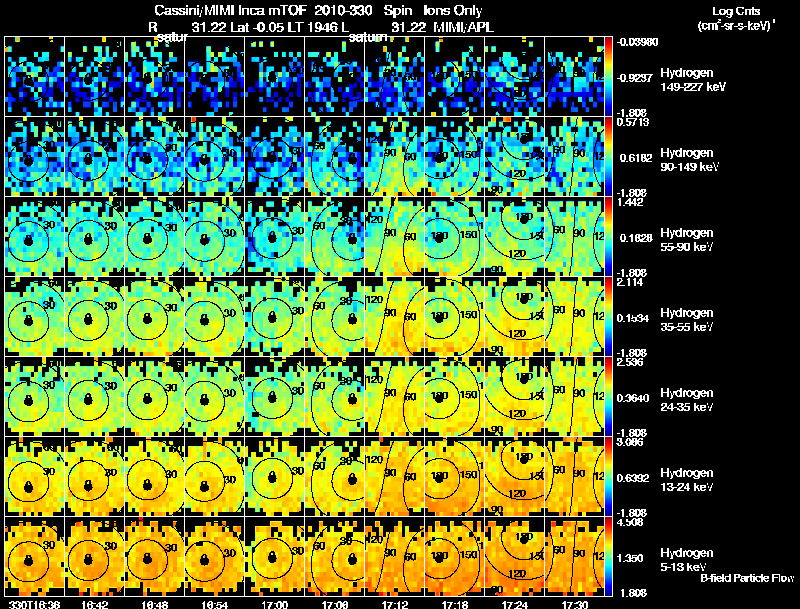Screen dimensions: 800x609
Task: Click the Hydrogen 55-90 keV label
Action: pyautogui.click(x=687, y=240)
